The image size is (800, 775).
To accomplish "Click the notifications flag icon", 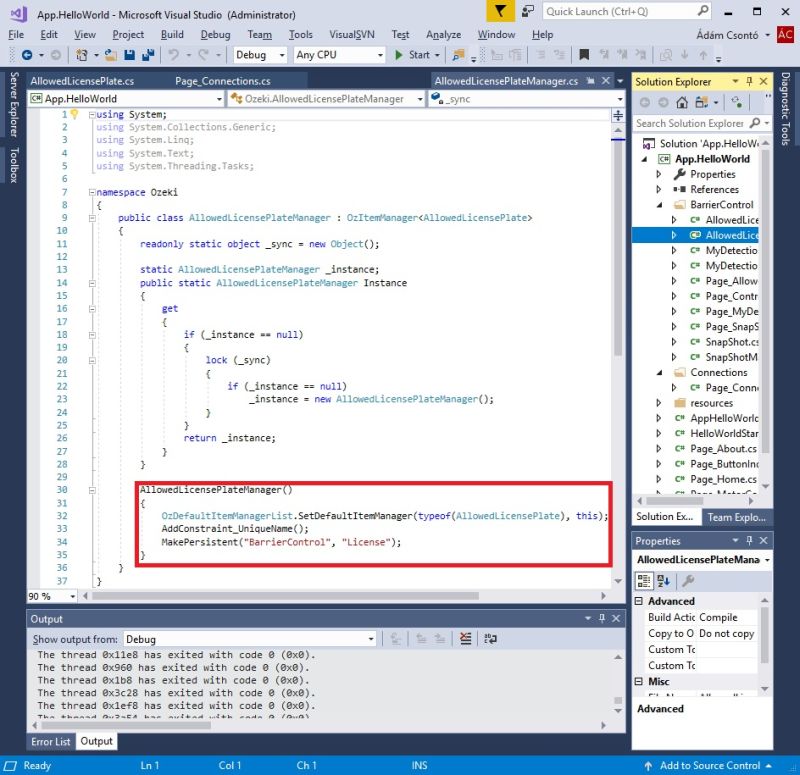I will point(501,11).
